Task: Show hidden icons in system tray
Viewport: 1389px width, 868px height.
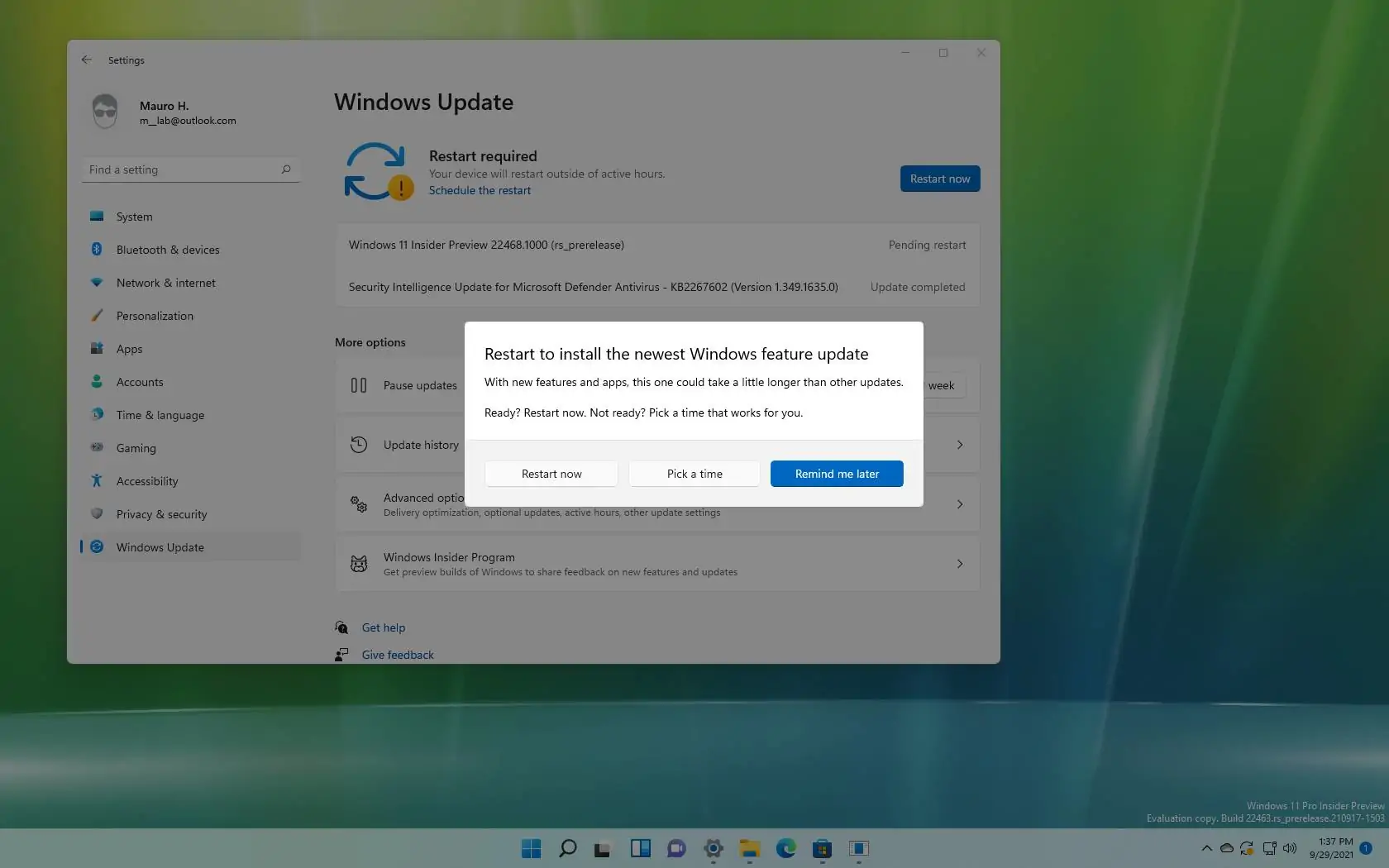Action: pyautogui.click(x=1205, y=848)
